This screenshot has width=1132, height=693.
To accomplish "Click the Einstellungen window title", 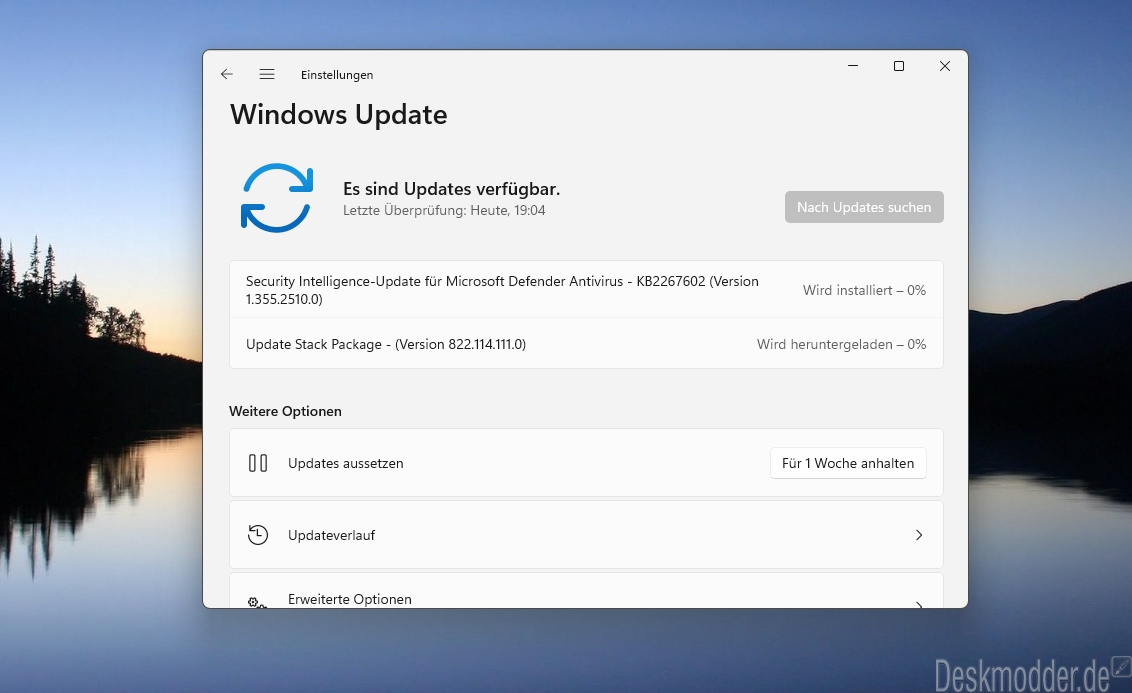I will point(337,75).
